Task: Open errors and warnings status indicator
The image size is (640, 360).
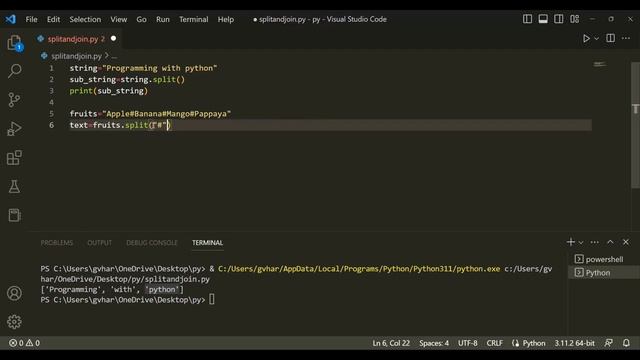Action: 24,343
